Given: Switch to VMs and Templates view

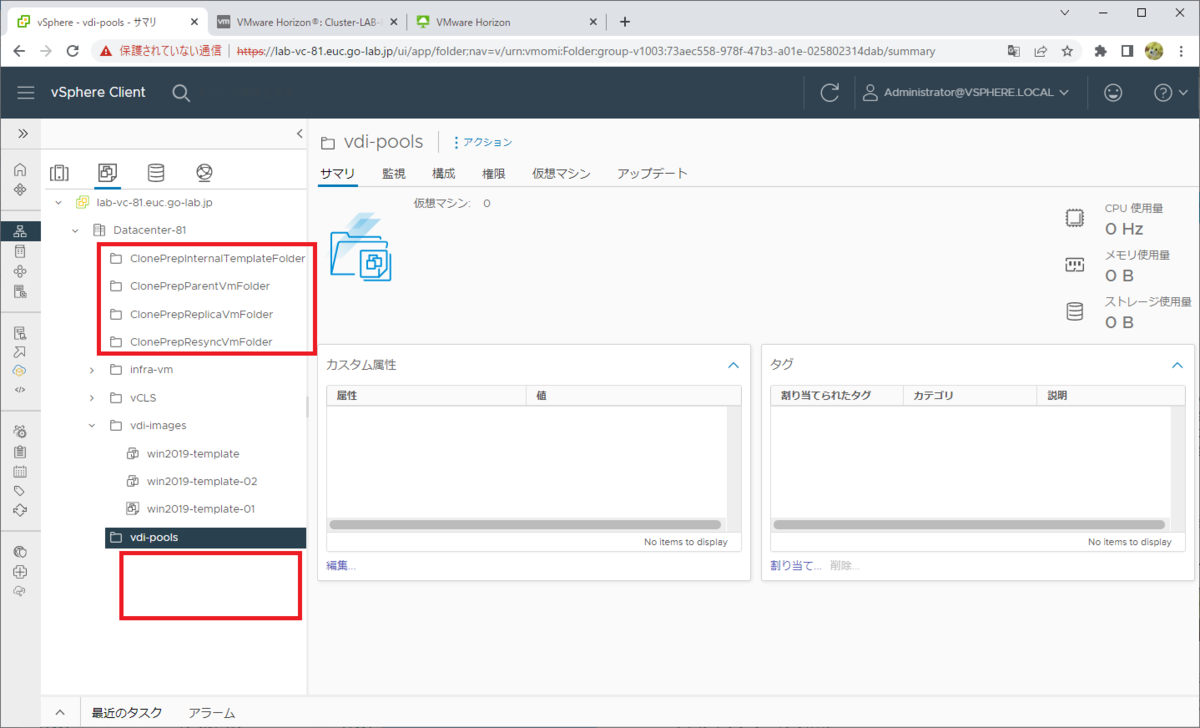Looking at the screenshot, I should (108, 173).
